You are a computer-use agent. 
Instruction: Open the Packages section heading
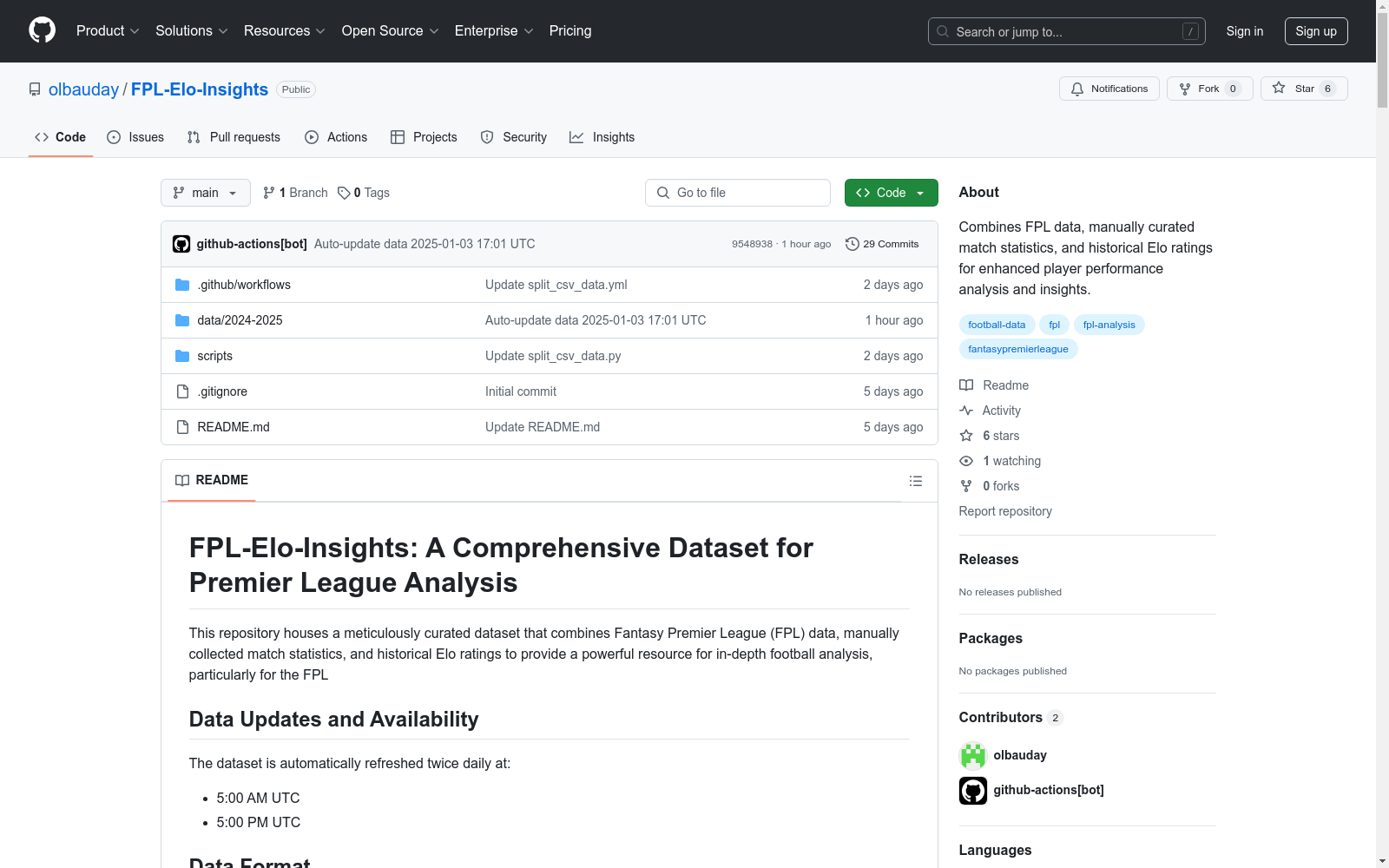point(991,638)
